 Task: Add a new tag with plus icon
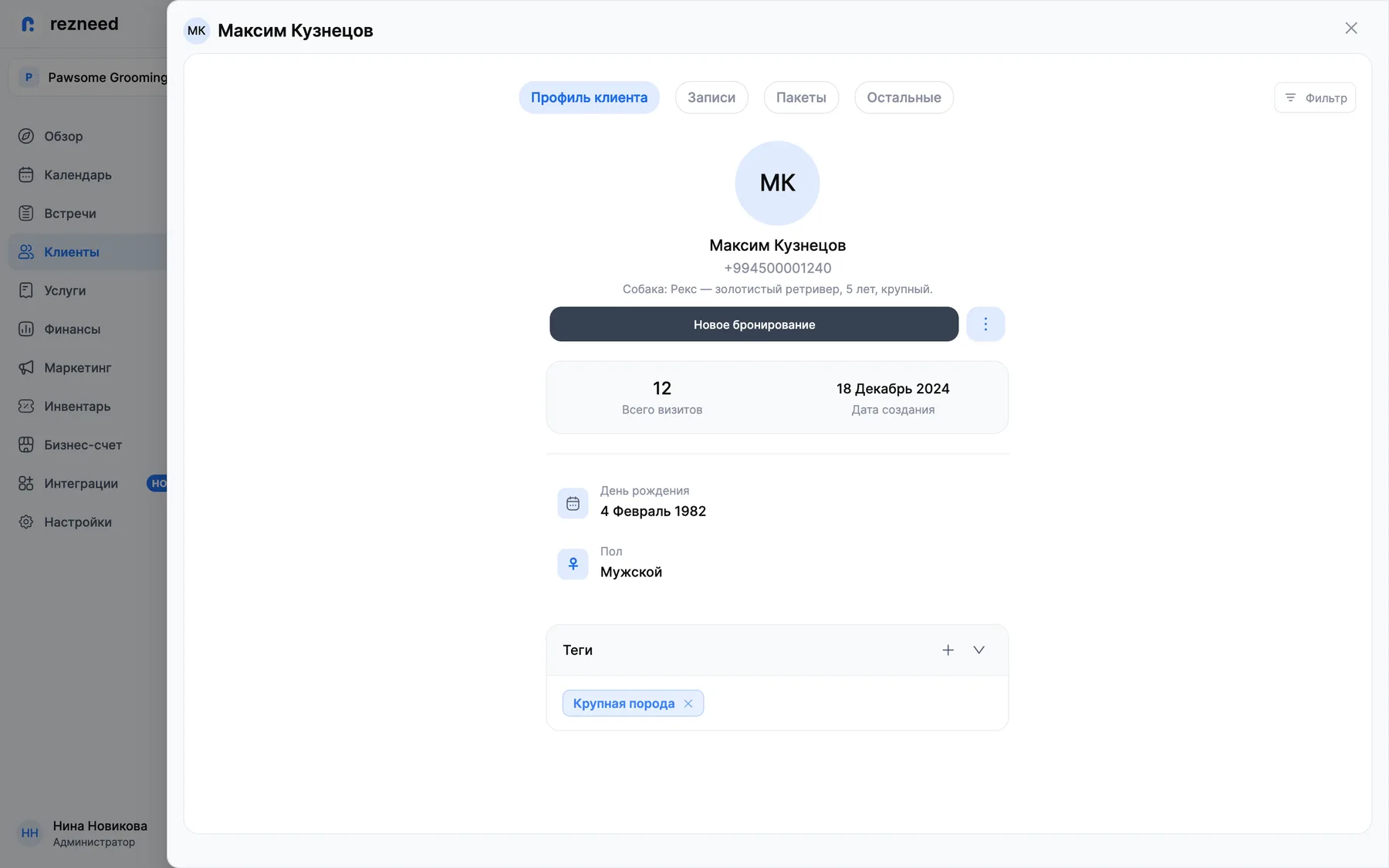(x=948, y=650)
